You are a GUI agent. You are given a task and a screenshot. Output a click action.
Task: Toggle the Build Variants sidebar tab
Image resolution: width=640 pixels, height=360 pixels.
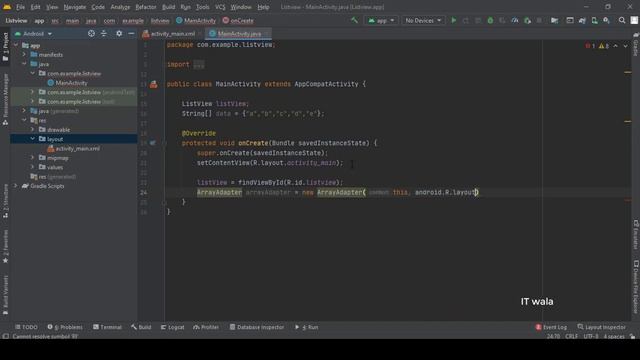5,295
